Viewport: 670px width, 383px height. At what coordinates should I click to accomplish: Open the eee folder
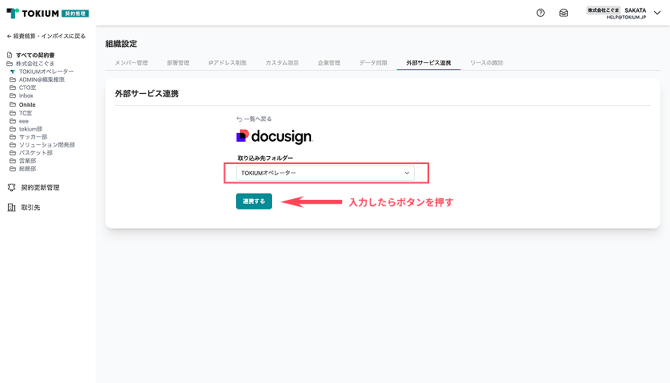pos(24,121)
